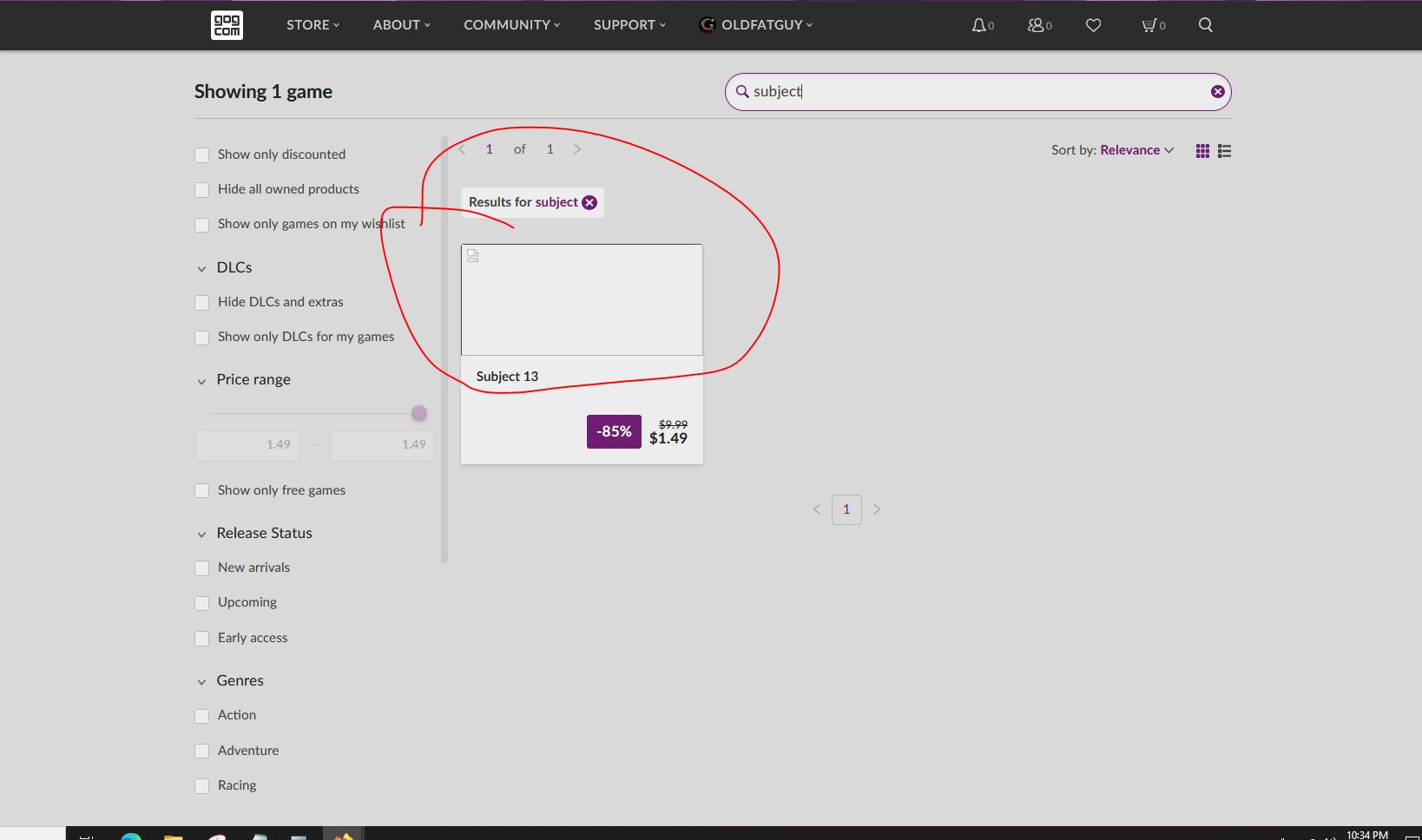Click bottom pagination previous arrow
This screenshot has height=840, width=1422.
[816, 509]
